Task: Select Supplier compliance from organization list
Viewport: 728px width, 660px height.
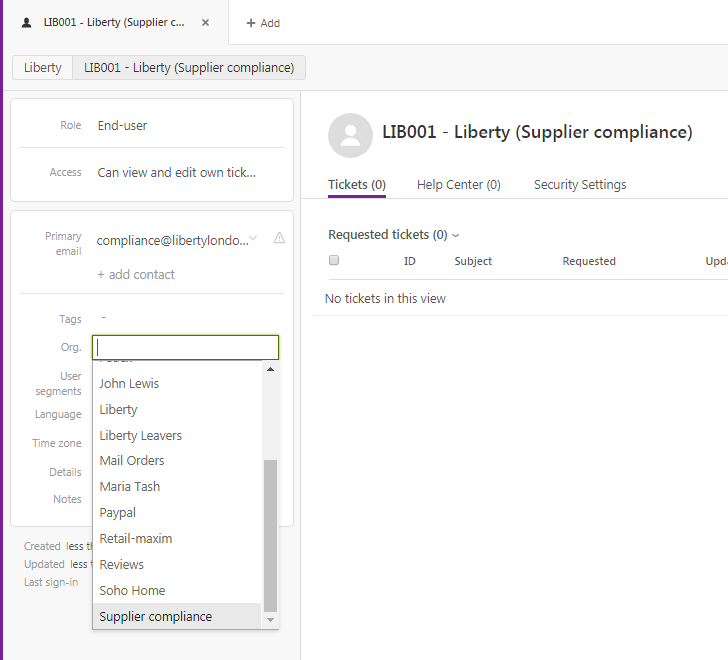Action: pos(156,617)
